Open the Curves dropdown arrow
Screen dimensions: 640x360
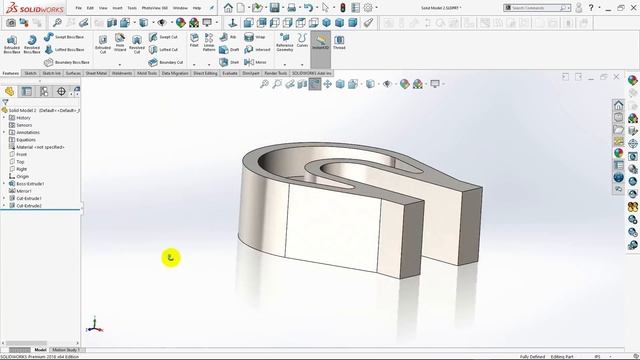pyautogui.click(x=302, y=64)
